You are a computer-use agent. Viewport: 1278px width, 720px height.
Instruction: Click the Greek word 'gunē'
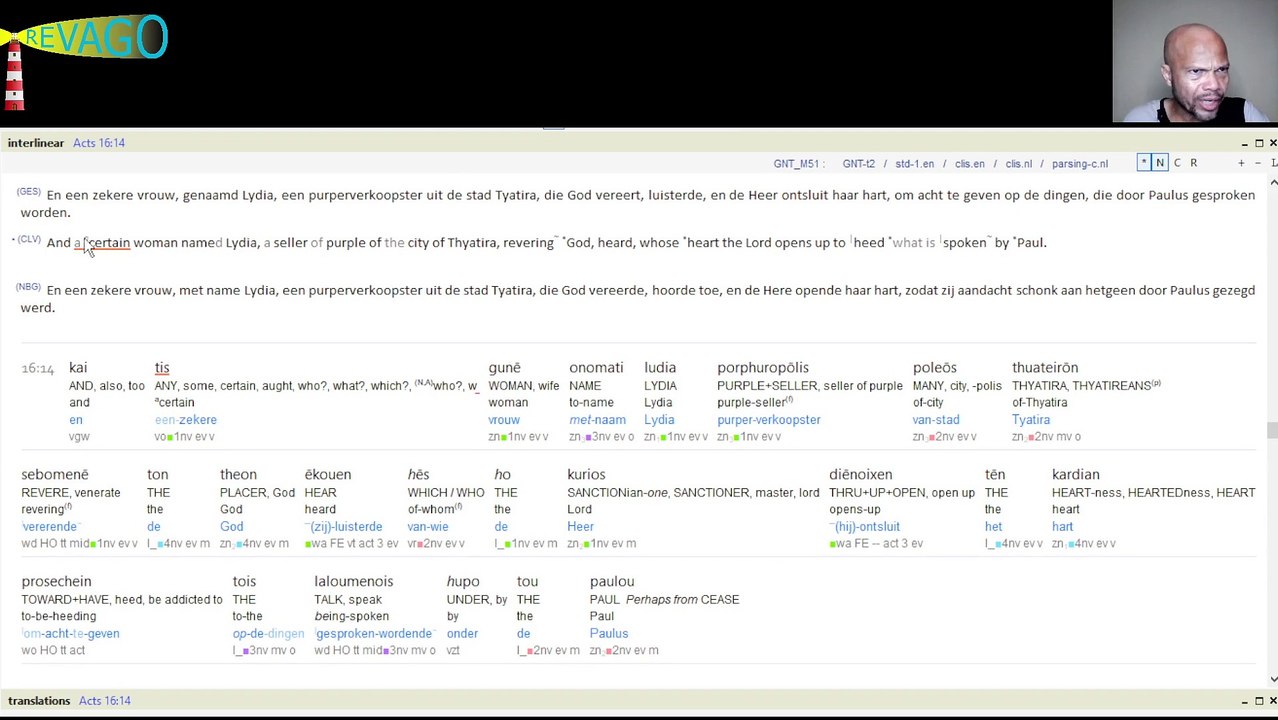504,368
